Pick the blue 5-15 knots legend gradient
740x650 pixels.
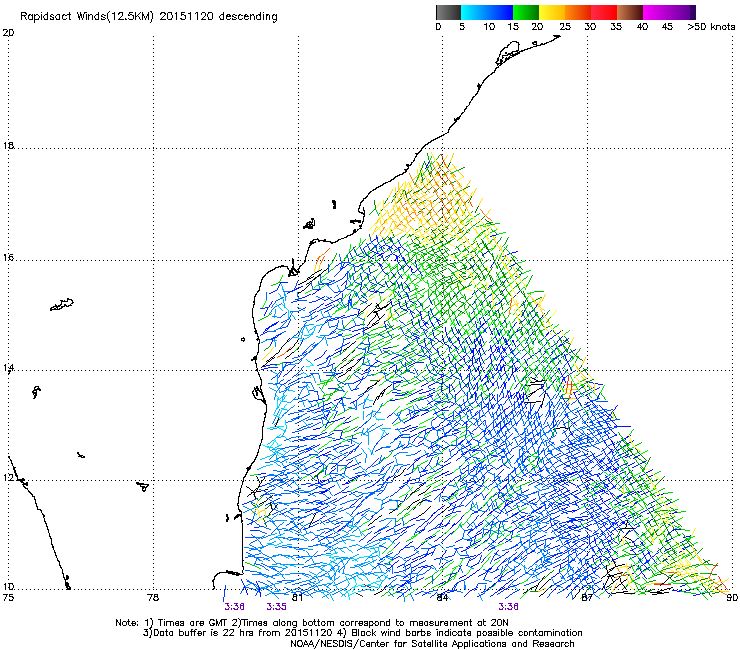click(x=487, y=12)
